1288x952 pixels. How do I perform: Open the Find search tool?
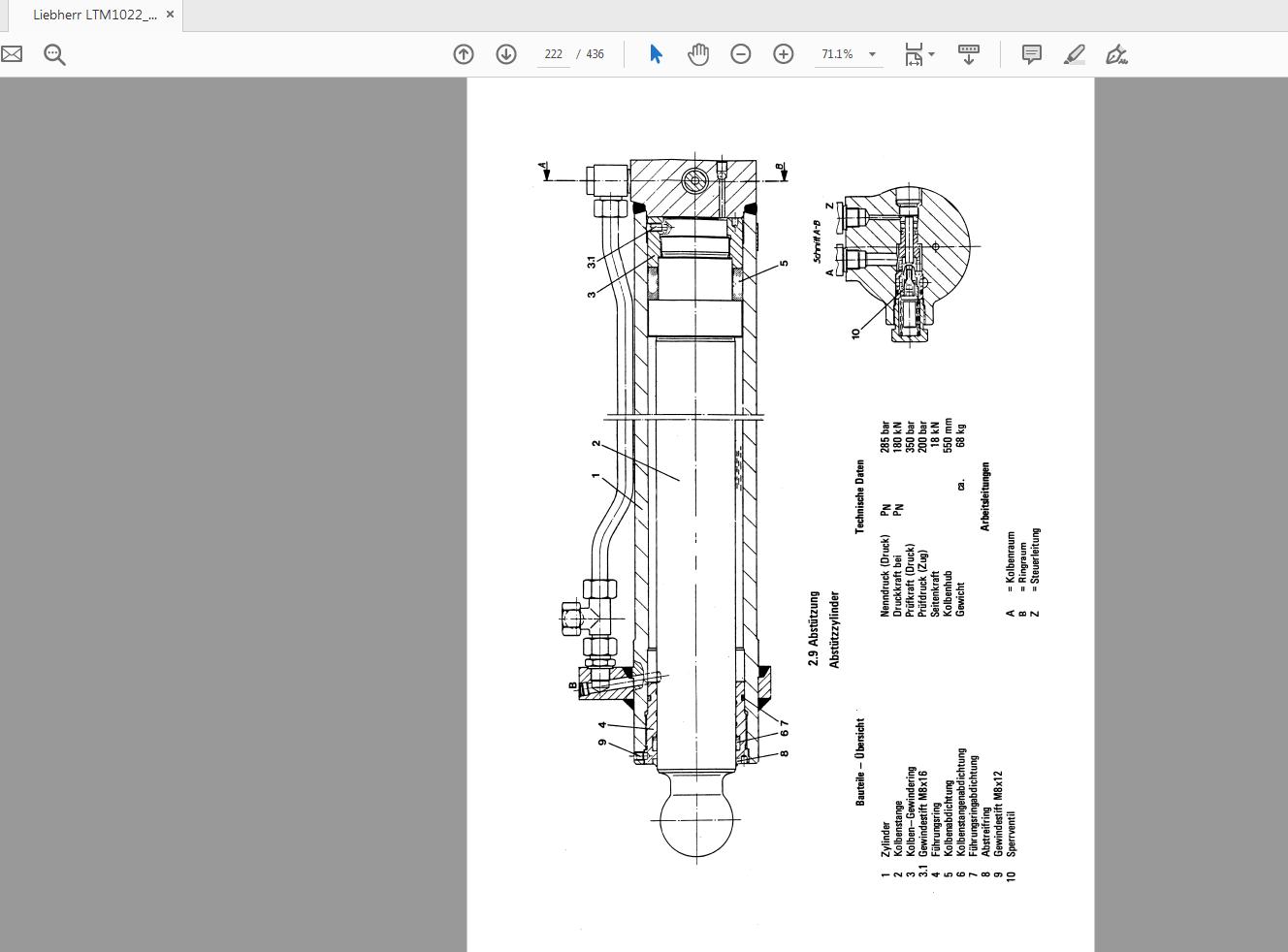54,54
